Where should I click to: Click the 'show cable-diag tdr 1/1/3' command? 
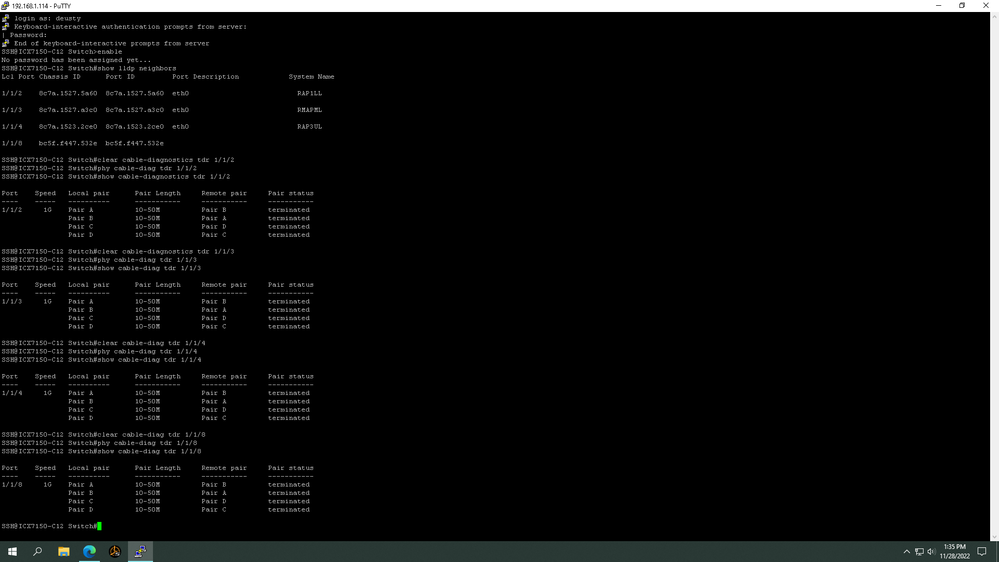[151, 268]
